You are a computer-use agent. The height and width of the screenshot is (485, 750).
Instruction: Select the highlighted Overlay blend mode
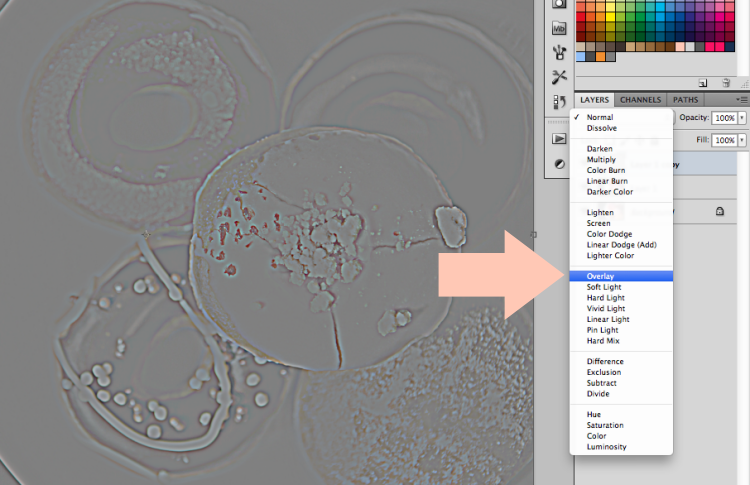coord(621,276)
